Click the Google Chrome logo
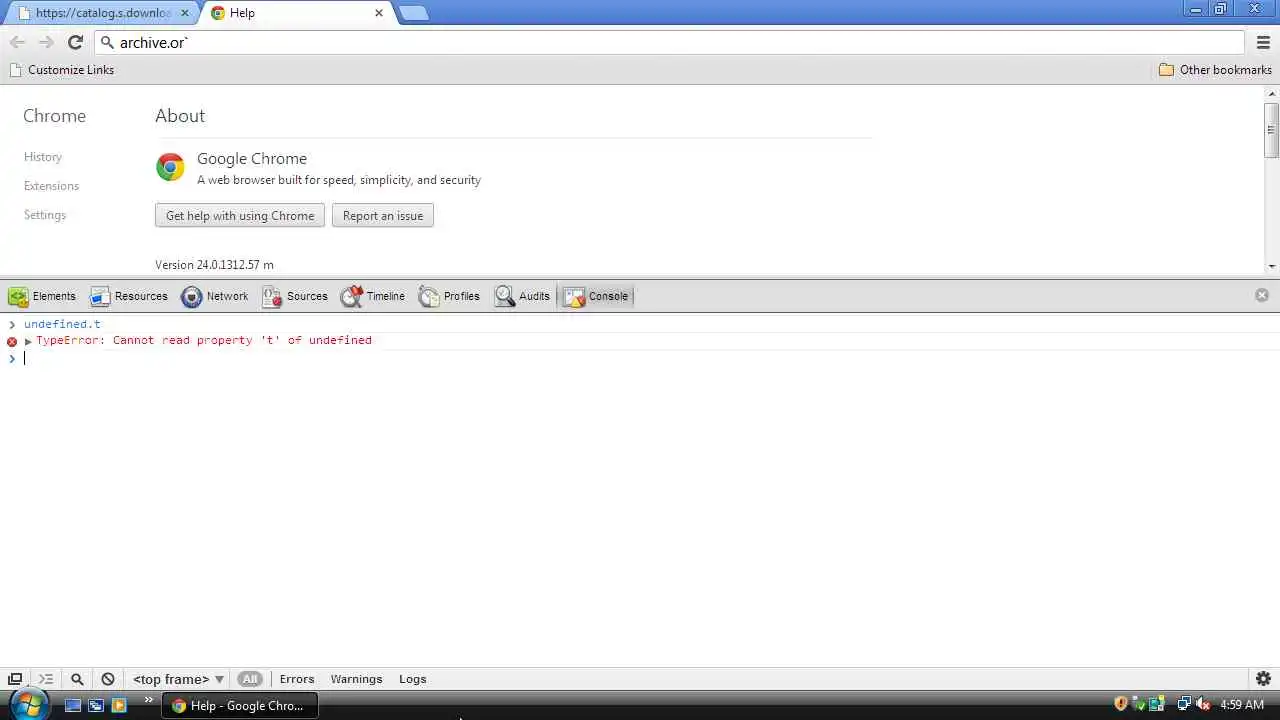 coord(170,167)
